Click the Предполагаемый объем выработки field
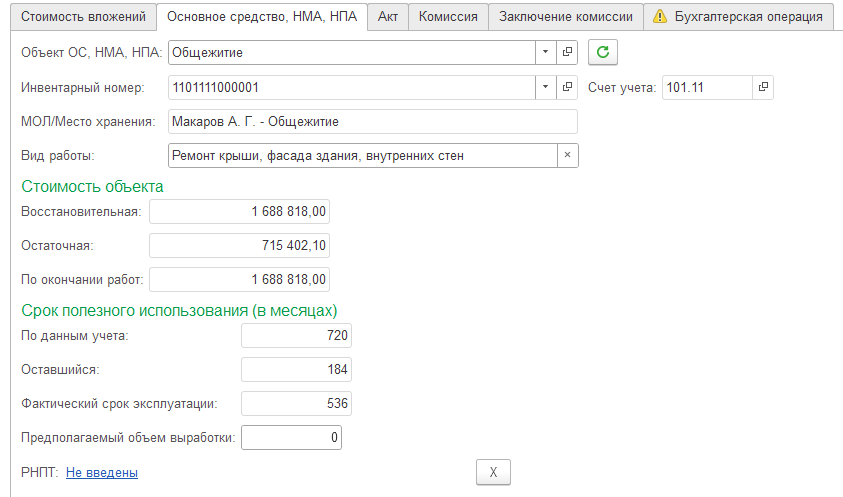843x497 pixels. tap(291, 437)
